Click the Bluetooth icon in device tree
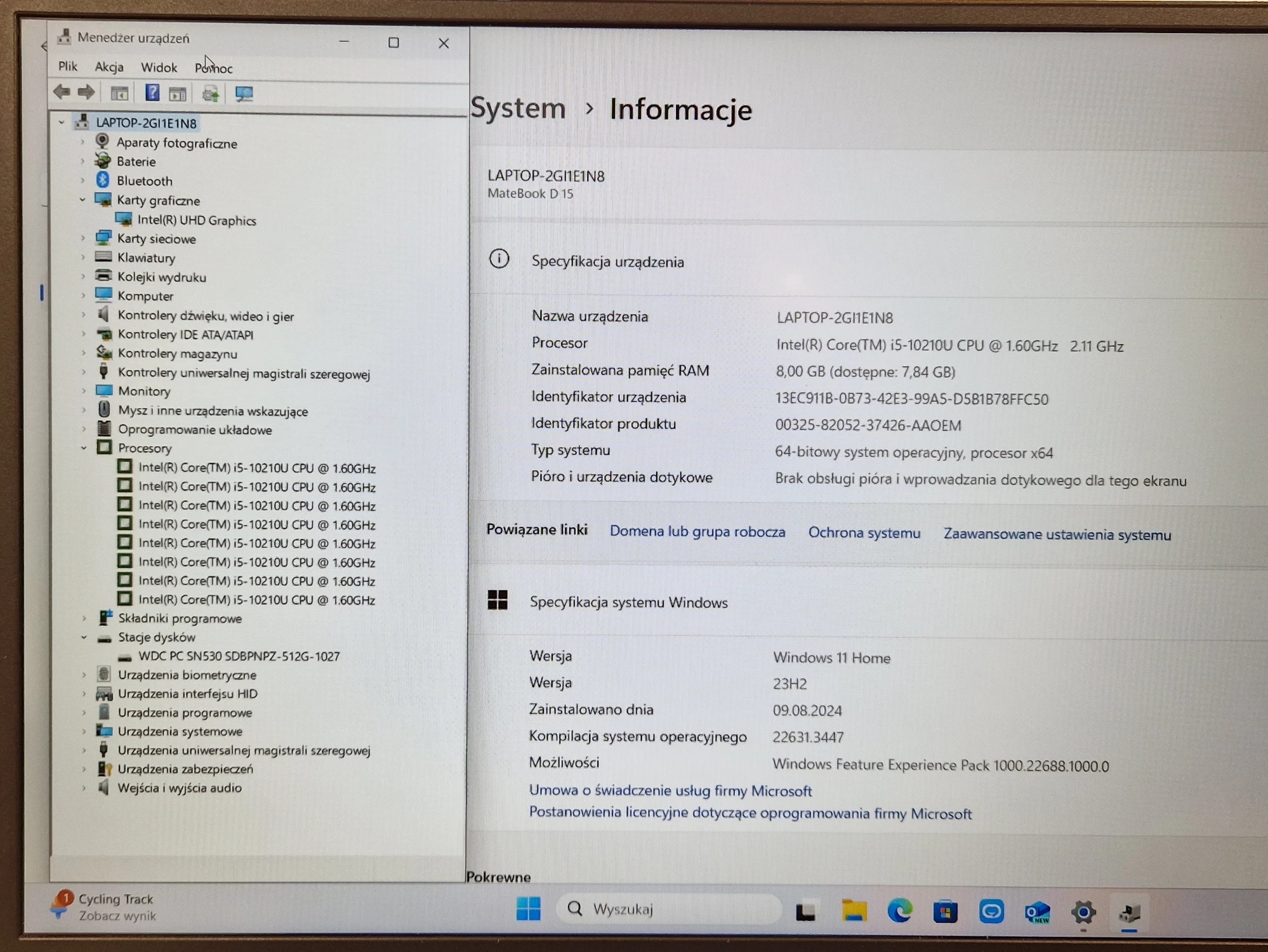This screenshot has width=1268, height=952. 103,180
